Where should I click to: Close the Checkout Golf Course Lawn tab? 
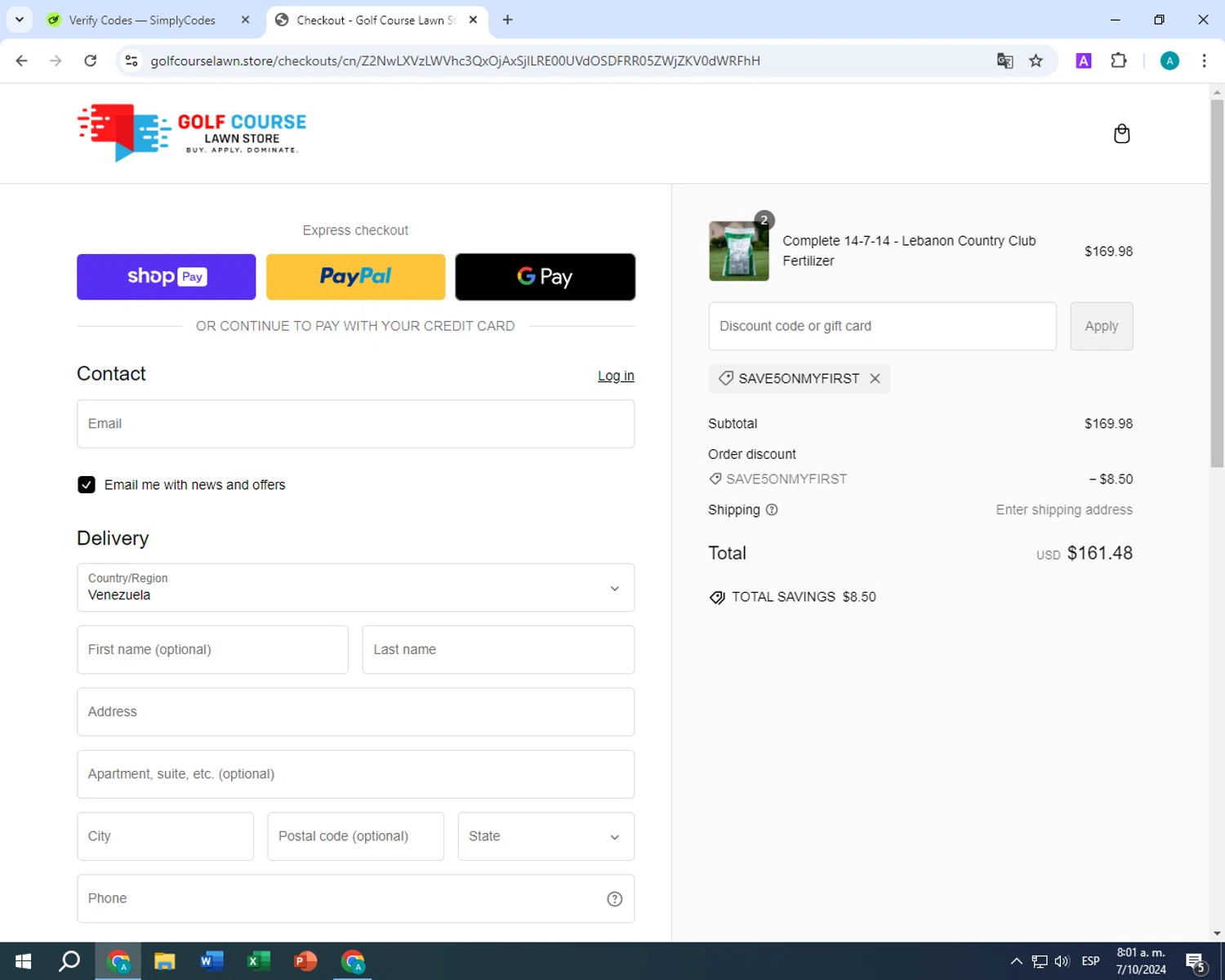[x=473, y=20]
